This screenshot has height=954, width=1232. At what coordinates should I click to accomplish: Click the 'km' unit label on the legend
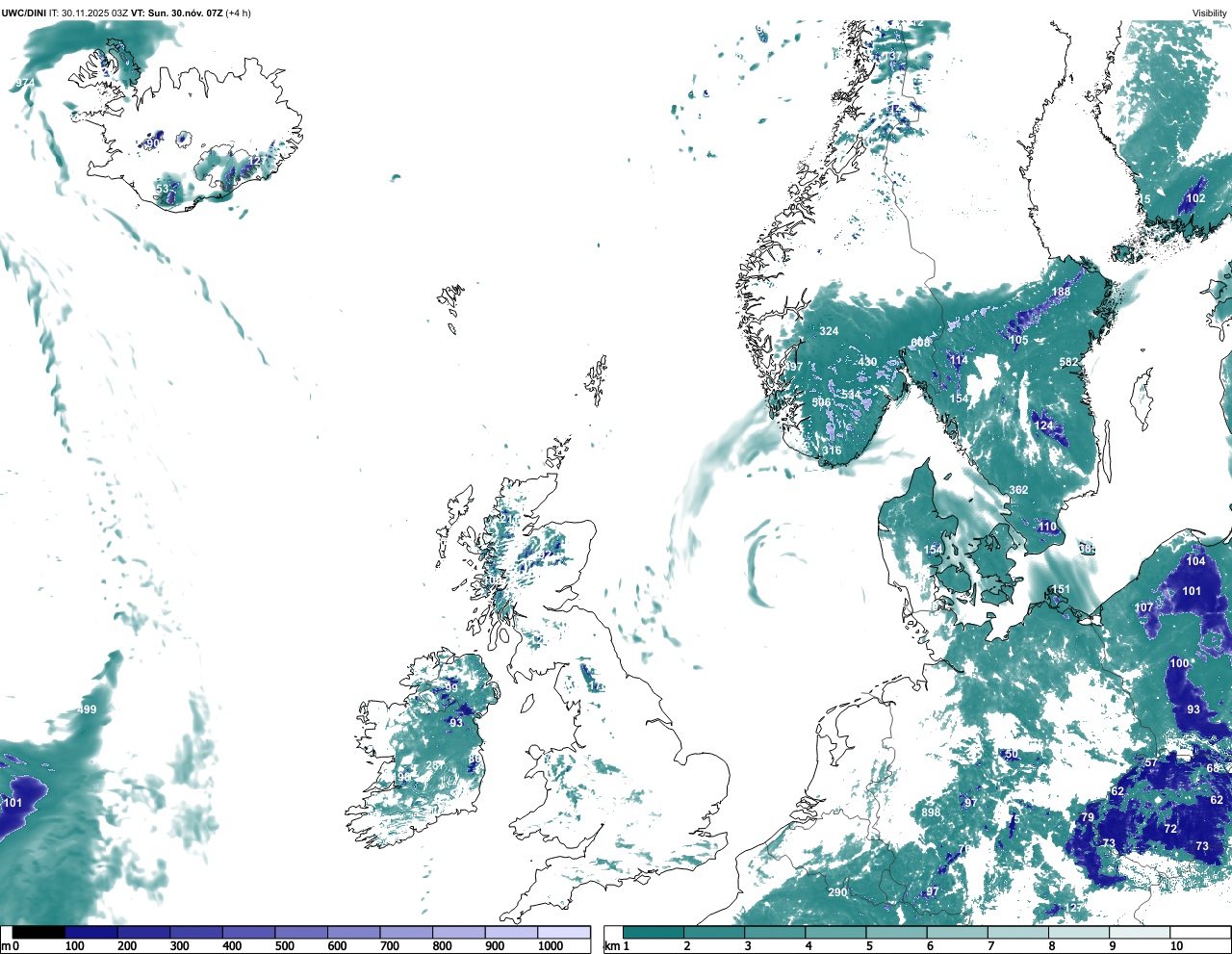tap(612, 946)
